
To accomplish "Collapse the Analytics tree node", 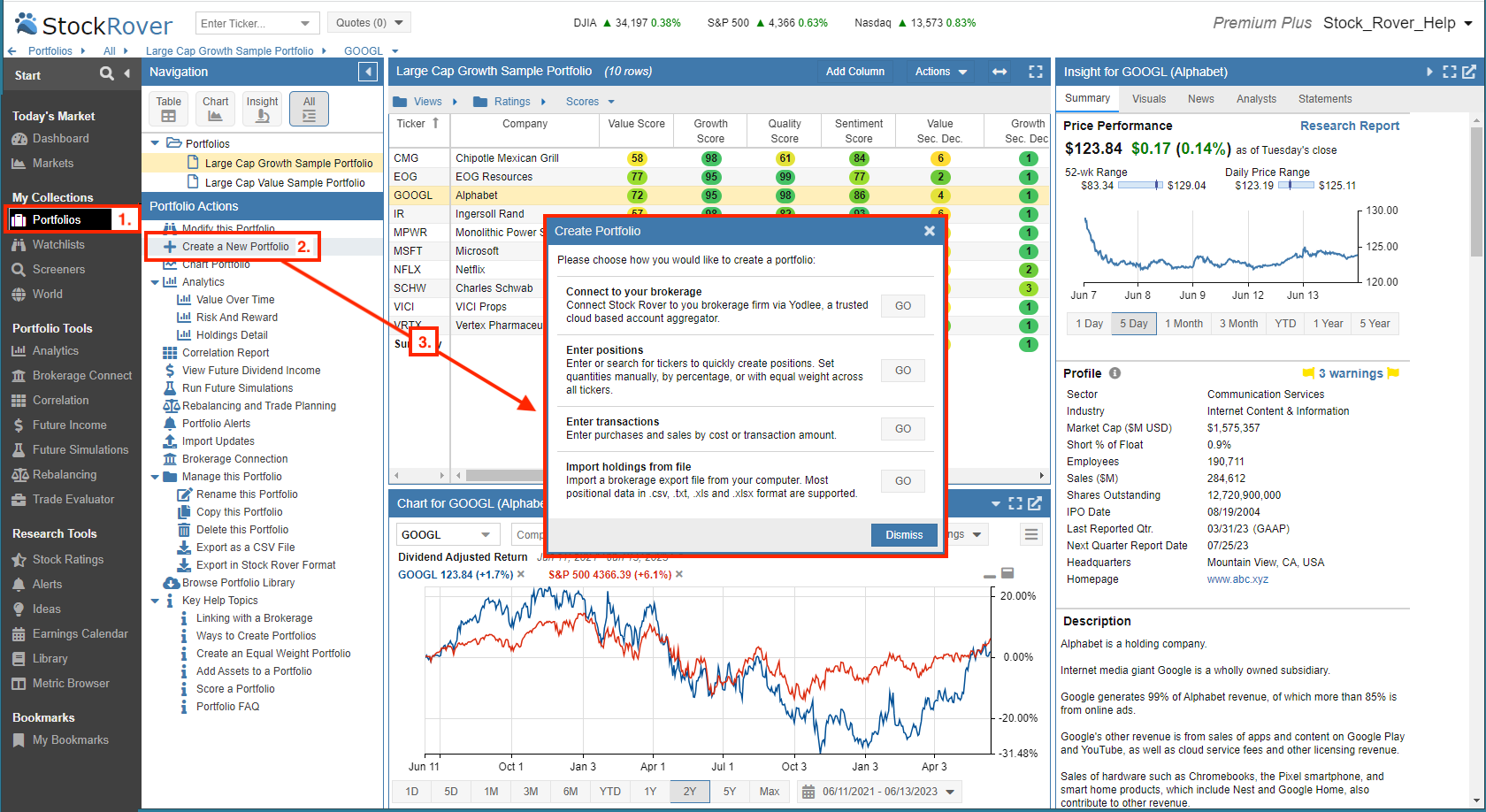I will [156, 282].
